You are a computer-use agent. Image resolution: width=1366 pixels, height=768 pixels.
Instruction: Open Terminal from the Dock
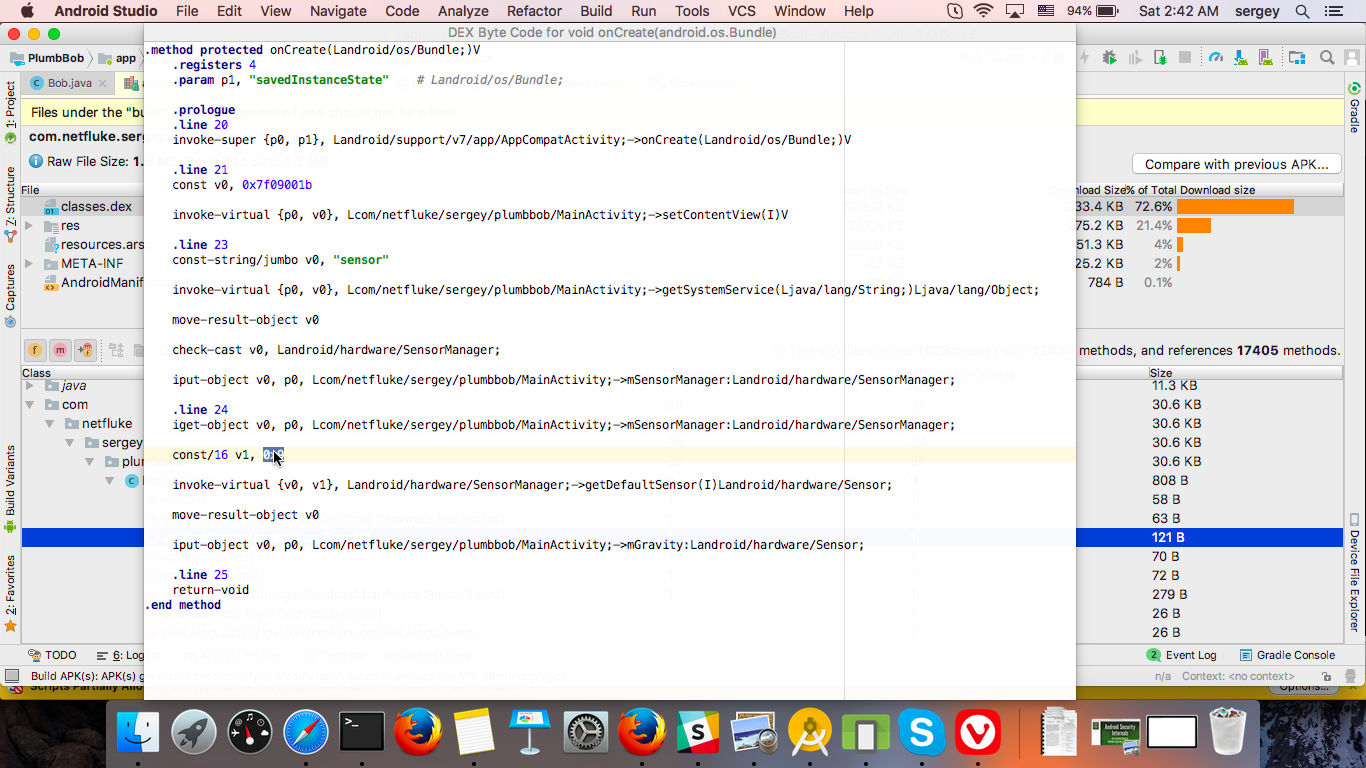pos(362,732)
